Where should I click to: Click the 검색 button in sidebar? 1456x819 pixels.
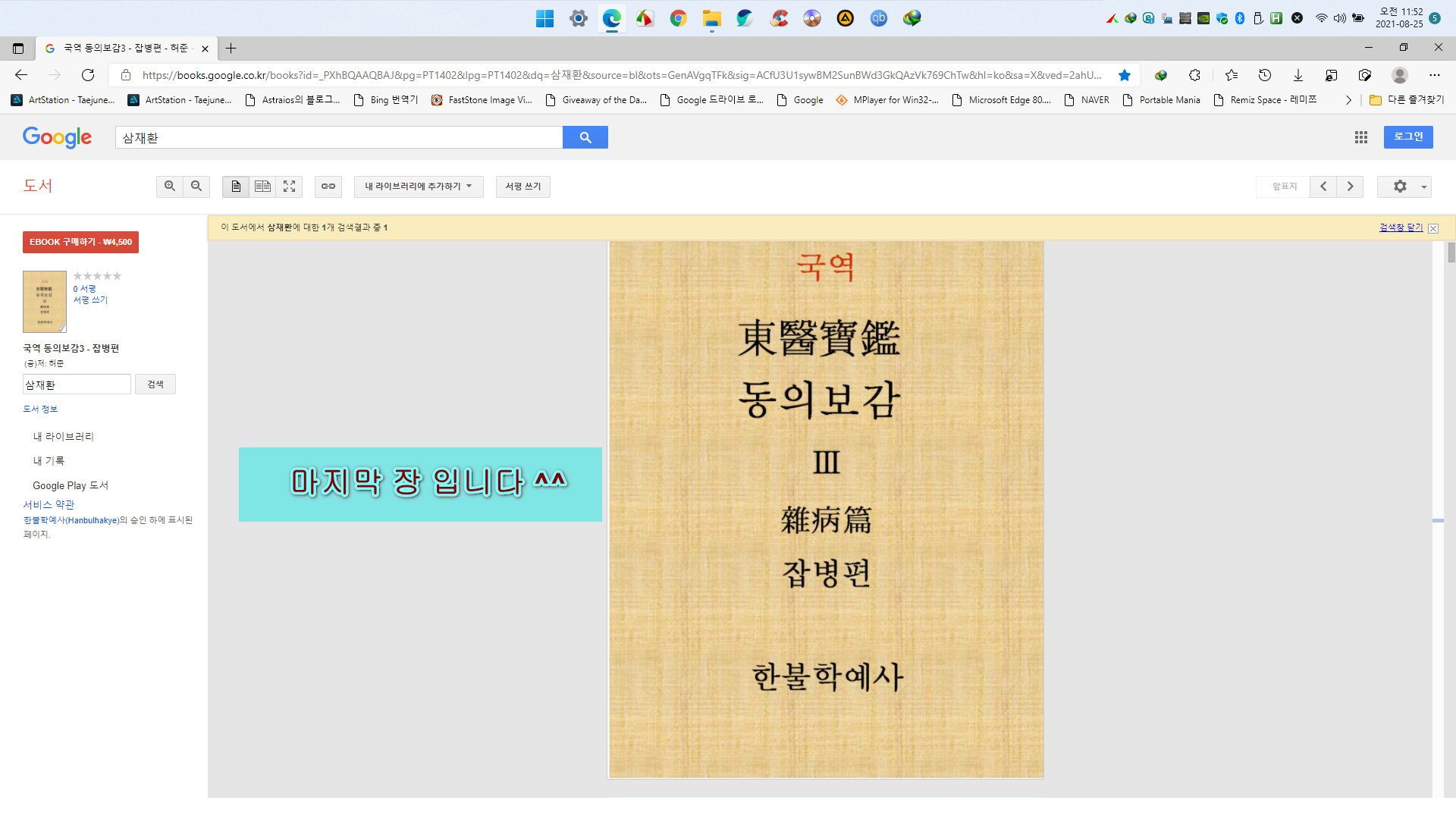coord(155,384)
